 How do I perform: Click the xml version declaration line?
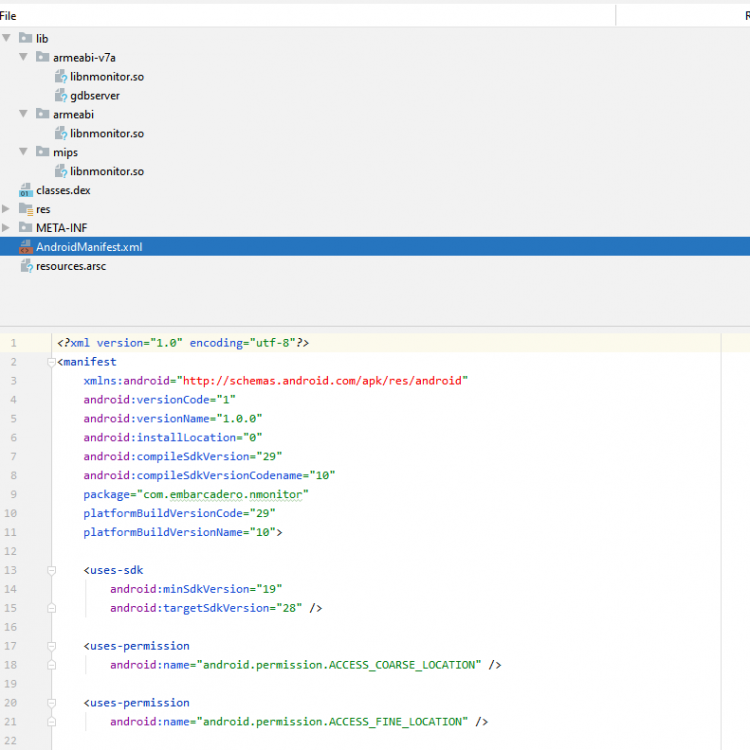[x=183, y=343]
